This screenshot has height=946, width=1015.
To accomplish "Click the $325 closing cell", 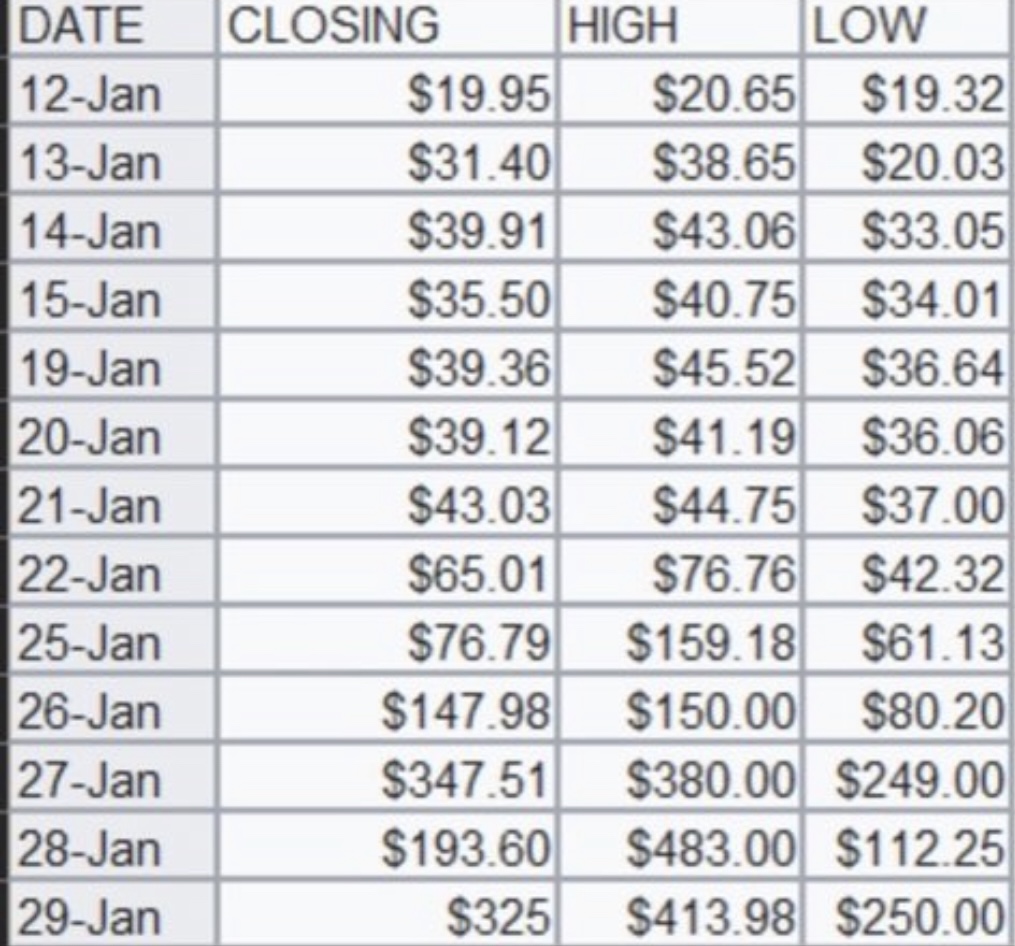I will tap(498, 916).
